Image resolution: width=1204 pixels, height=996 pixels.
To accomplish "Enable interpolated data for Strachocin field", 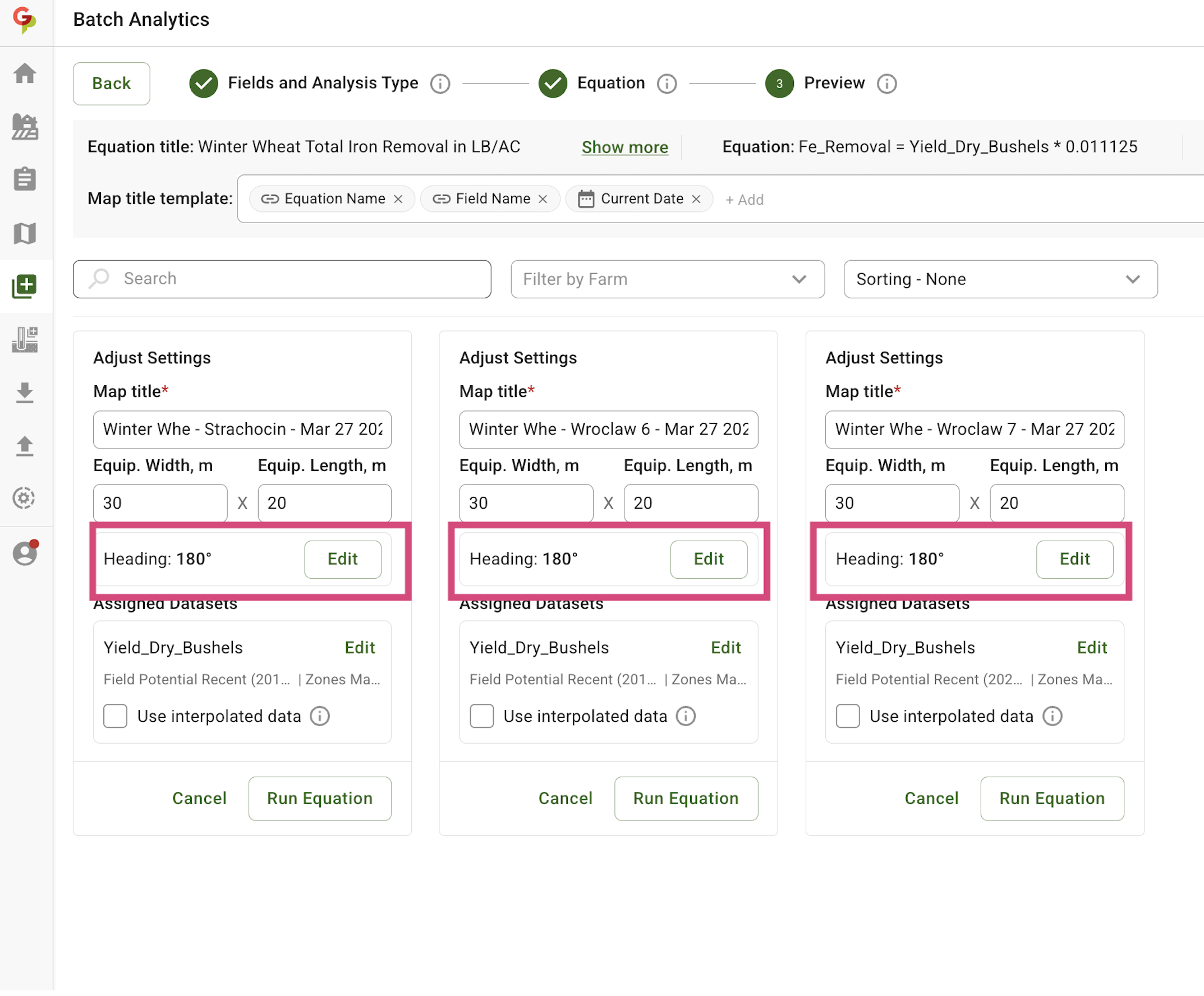I will [x=114, y=716].
